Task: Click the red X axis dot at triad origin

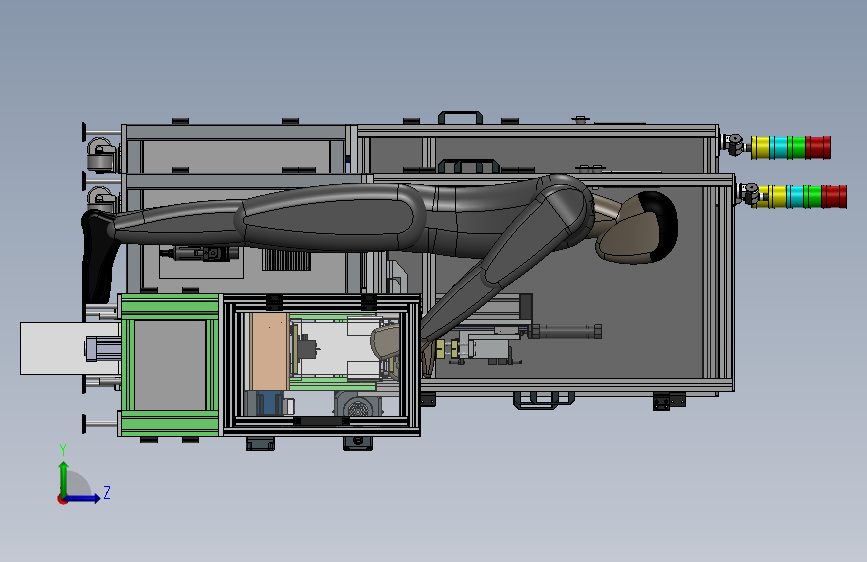Action: point(61,500)
